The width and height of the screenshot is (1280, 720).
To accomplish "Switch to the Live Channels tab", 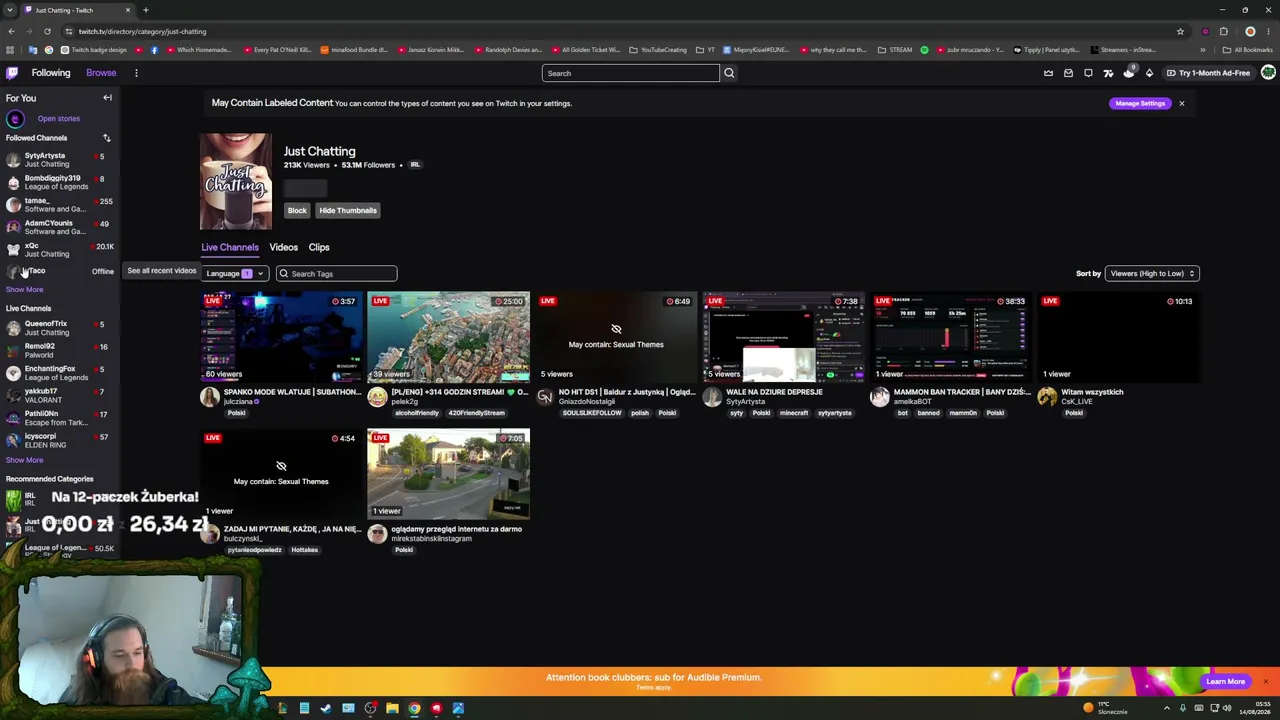I will tap(229, 247).
